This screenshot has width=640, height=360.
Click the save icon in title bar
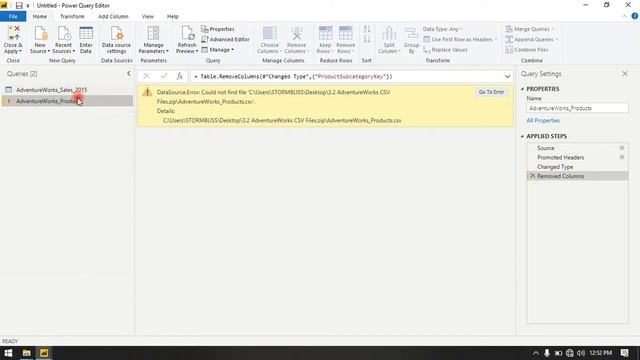pos(19,6)
